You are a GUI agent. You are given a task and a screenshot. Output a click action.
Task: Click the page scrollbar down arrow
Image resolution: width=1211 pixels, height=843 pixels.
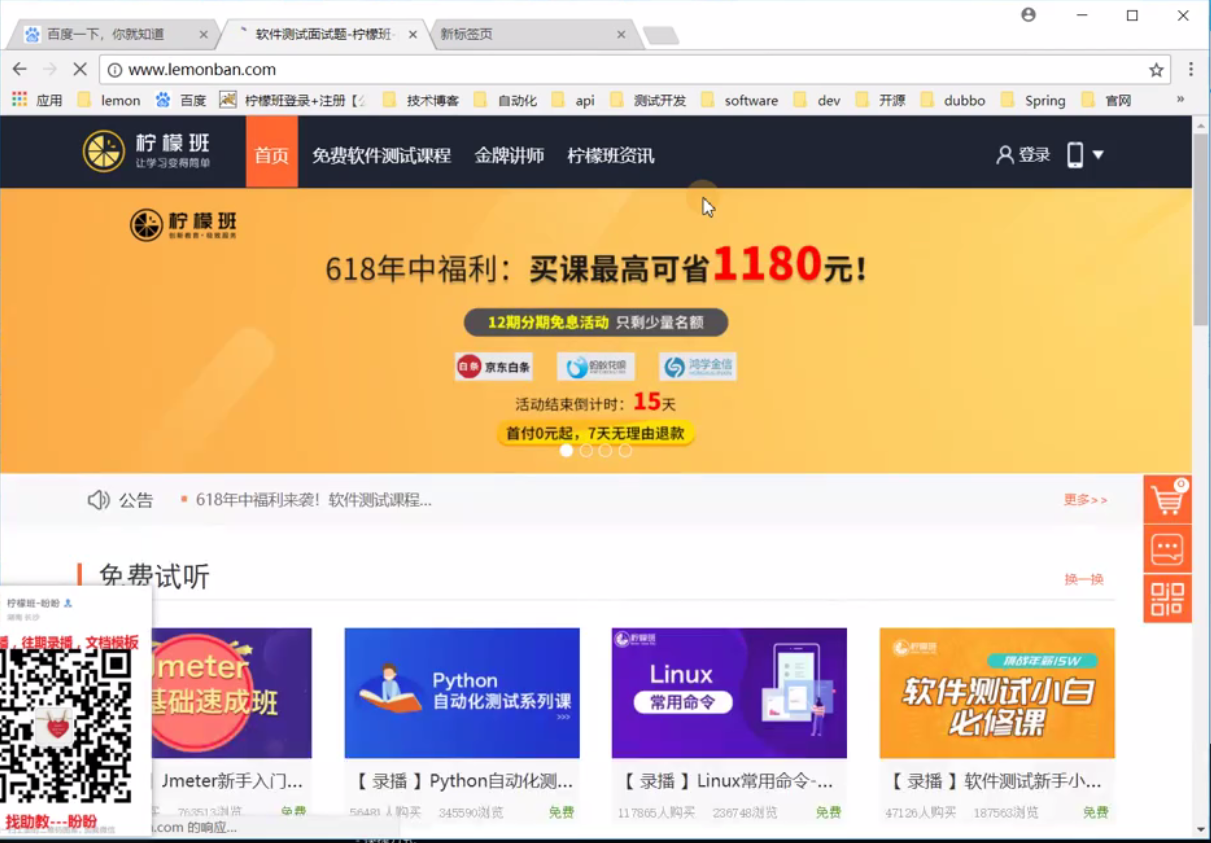pyautogui.click(x=1201, y=830)
